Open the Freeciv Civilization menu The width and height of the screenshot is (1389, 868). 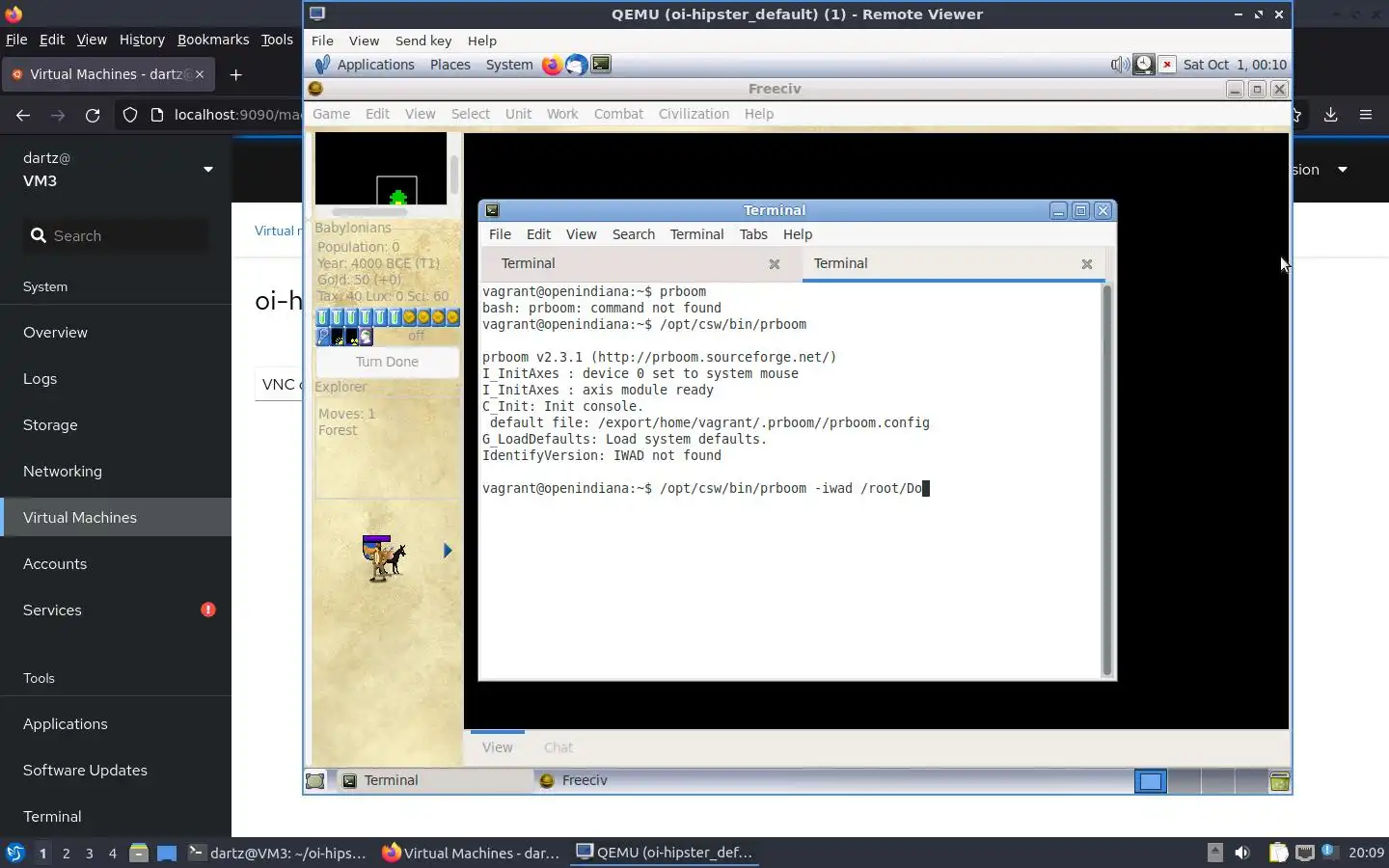coord(694,114)
